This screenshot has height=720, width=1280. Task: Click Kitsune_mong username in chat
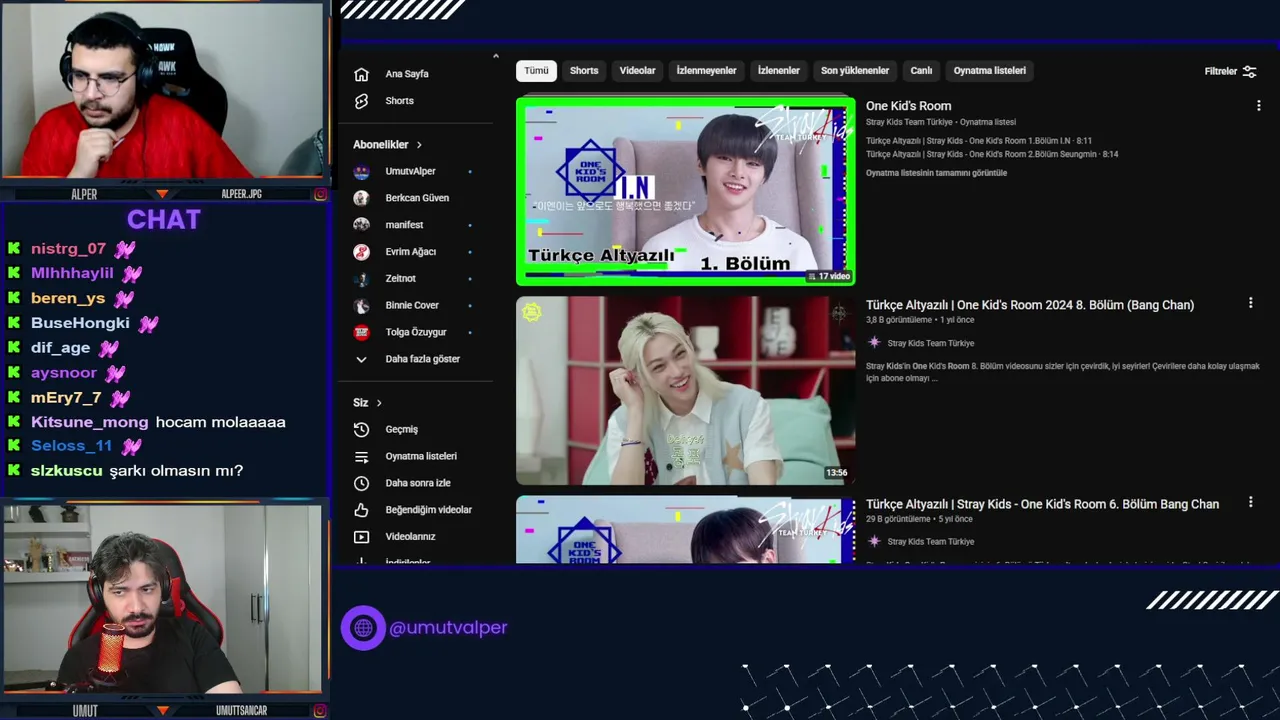(89, 422)
